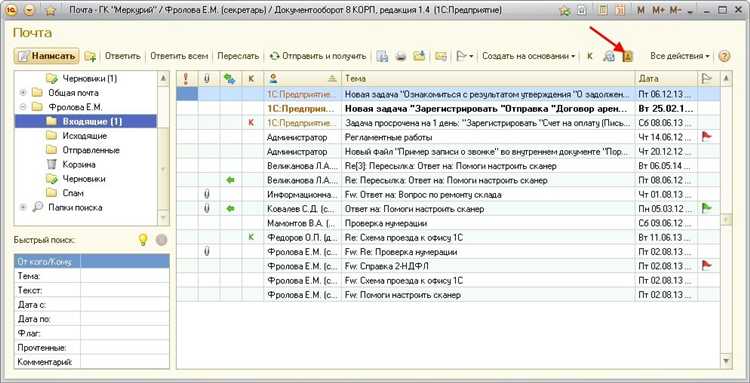Click the Тема search field
The height and width of the screenshot is (383, 750).
coord(124,276)
